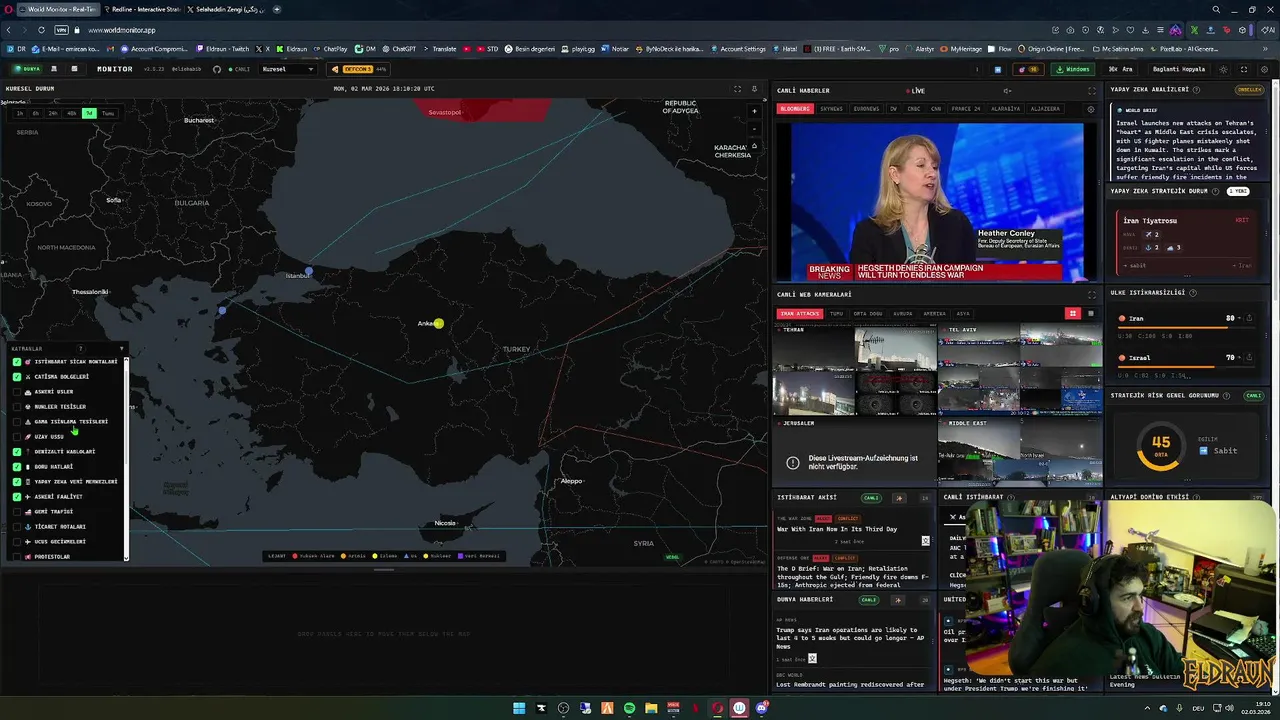This screenshot has height=720, width=1280.
Task: Enable Uzay Üssü layer checkbox
Action: click(x=17, y=437)
